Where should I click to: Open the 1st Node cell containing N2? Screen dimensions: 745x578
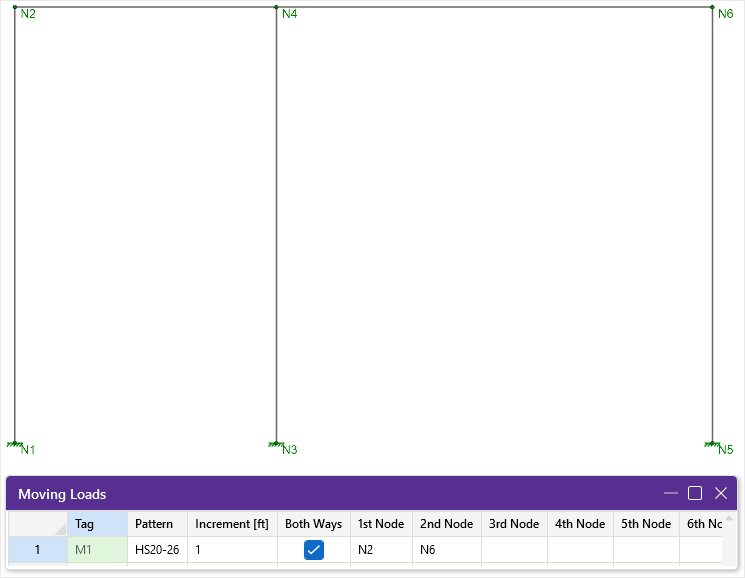tap(381, 550)
